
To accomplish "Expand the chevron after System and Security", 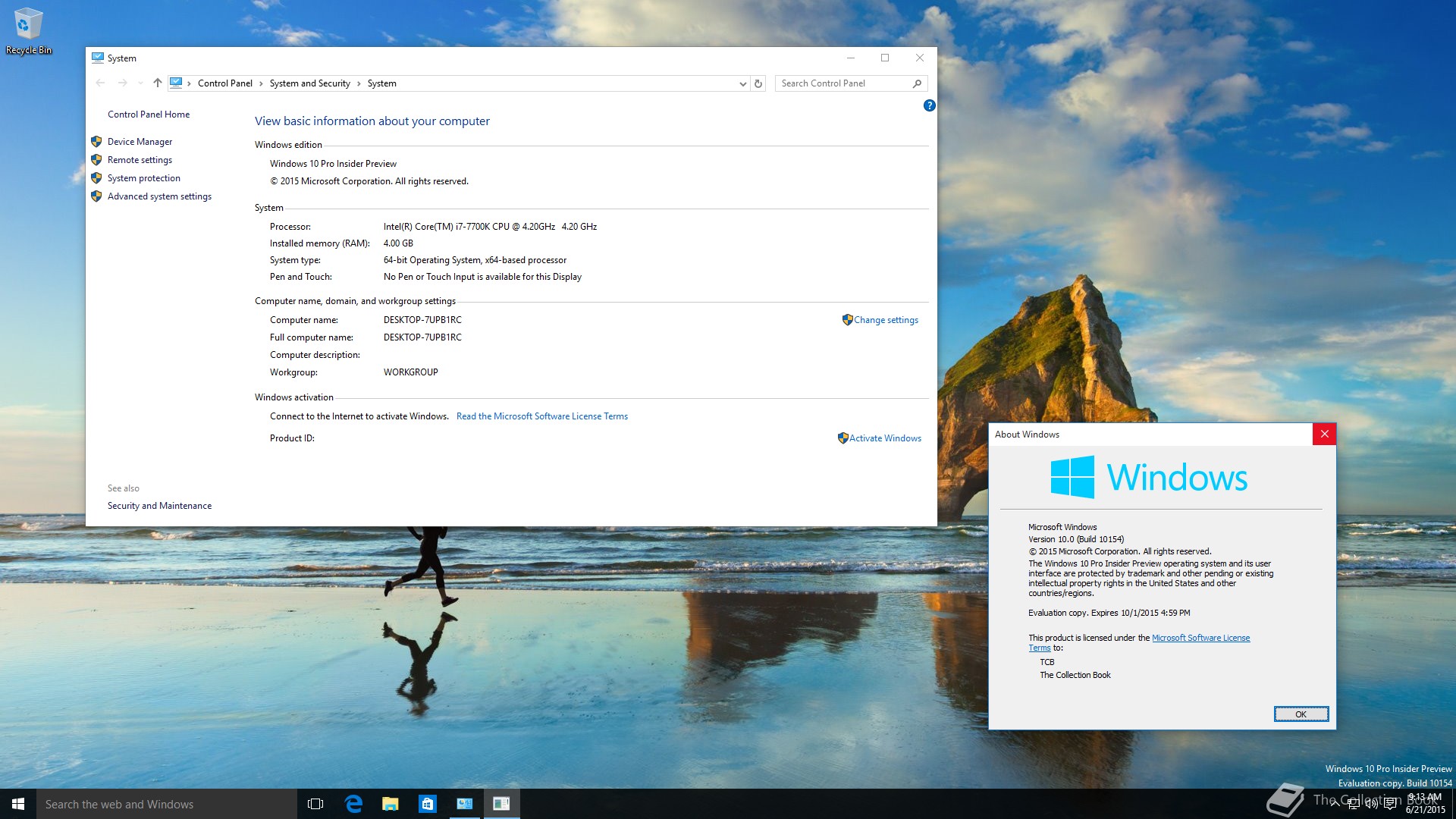I will coord(359,83).
